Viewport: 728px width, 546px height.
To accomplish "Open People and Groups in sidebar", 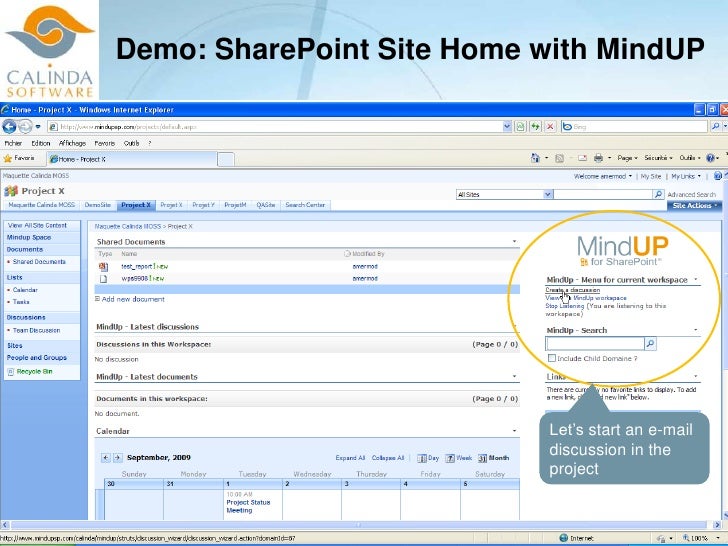I will click(x=37, y=358).
